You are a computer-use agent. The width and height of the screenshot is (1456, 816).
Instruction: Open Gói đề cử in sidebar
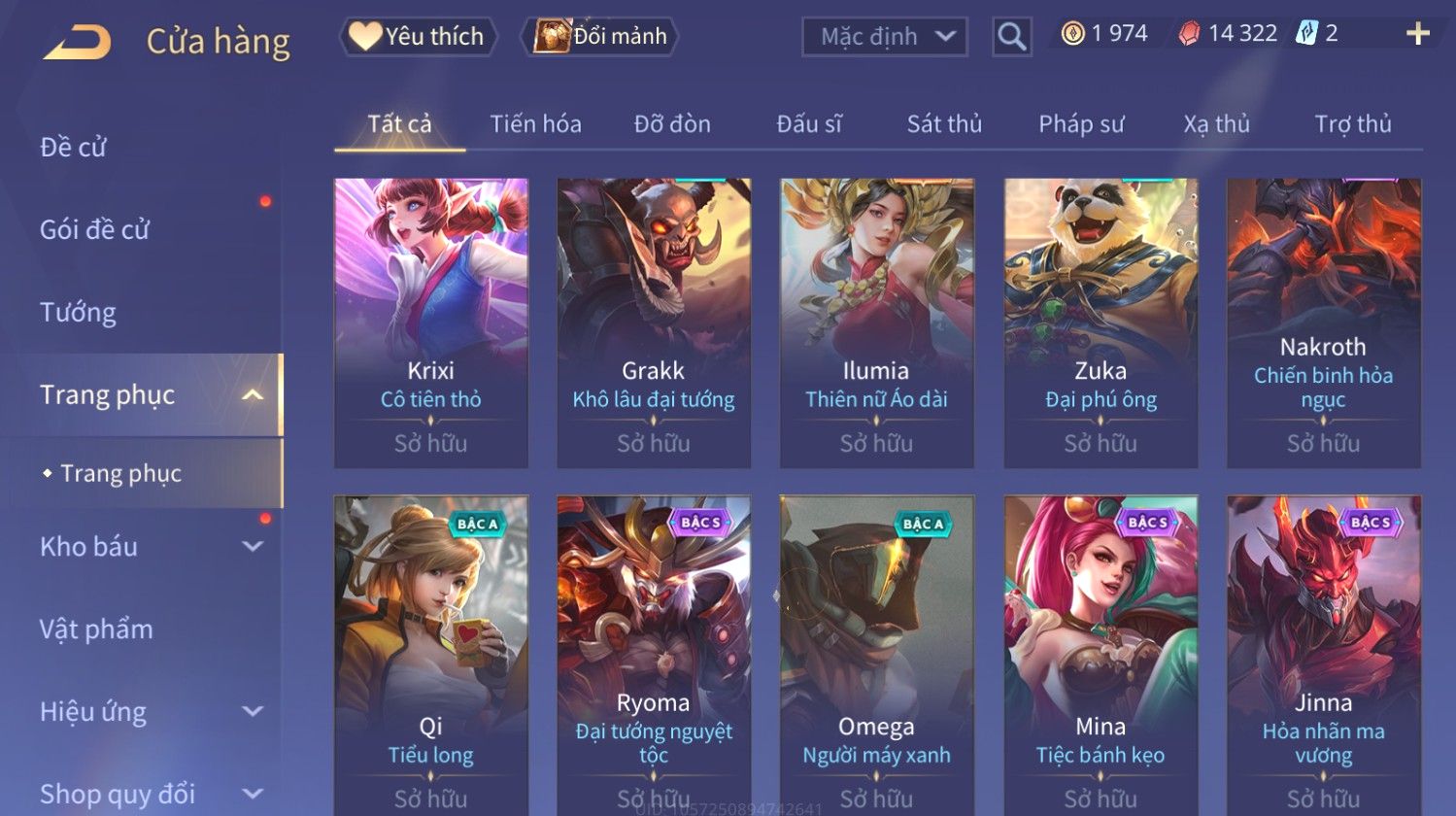tap(94, 230)
